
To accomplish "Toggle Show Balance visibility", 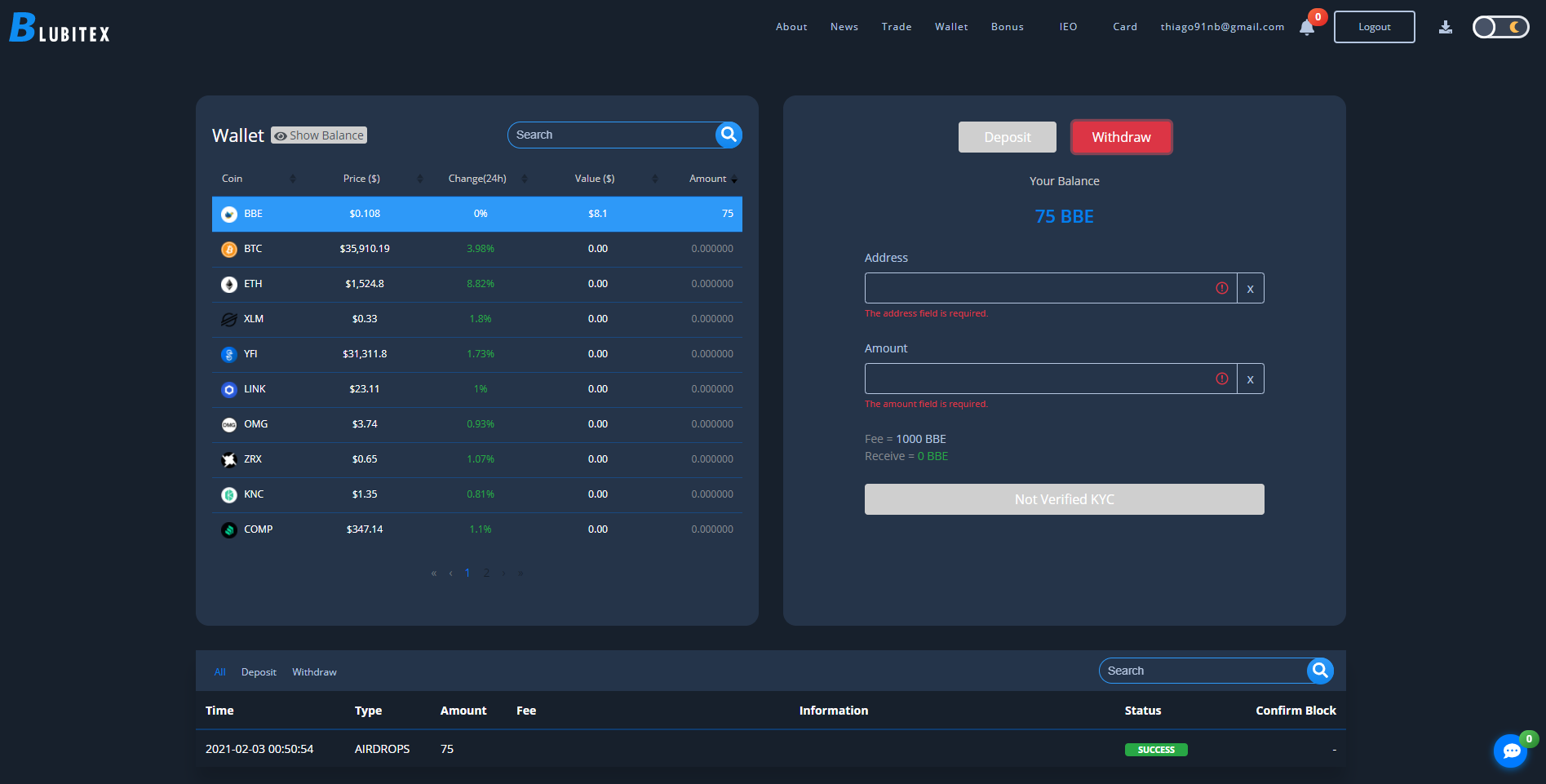I will pos(319,135).
